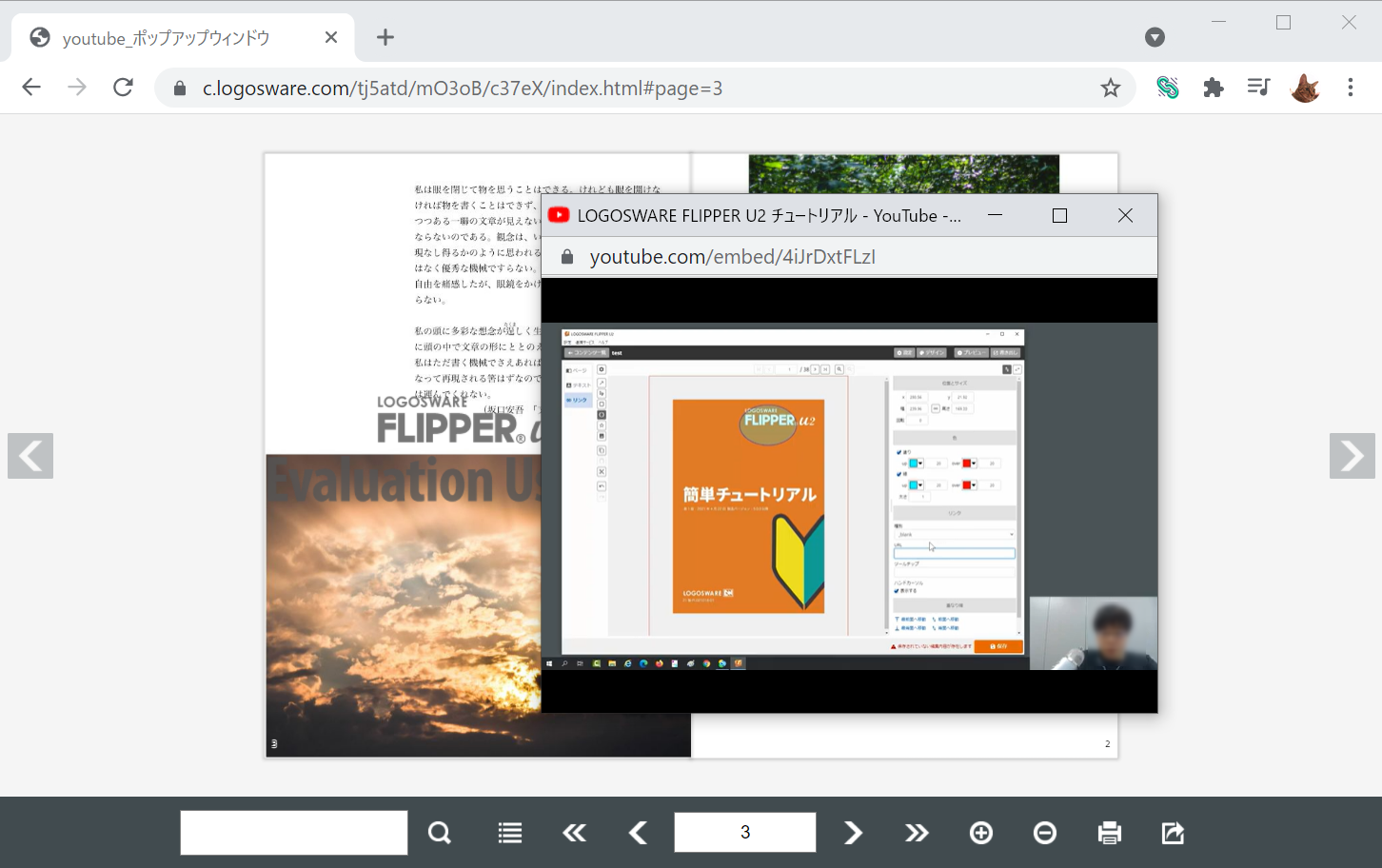Click the browser back arrow
Image resolution: width=1382 pixels, height=868 pixels.
pos(31,88)
